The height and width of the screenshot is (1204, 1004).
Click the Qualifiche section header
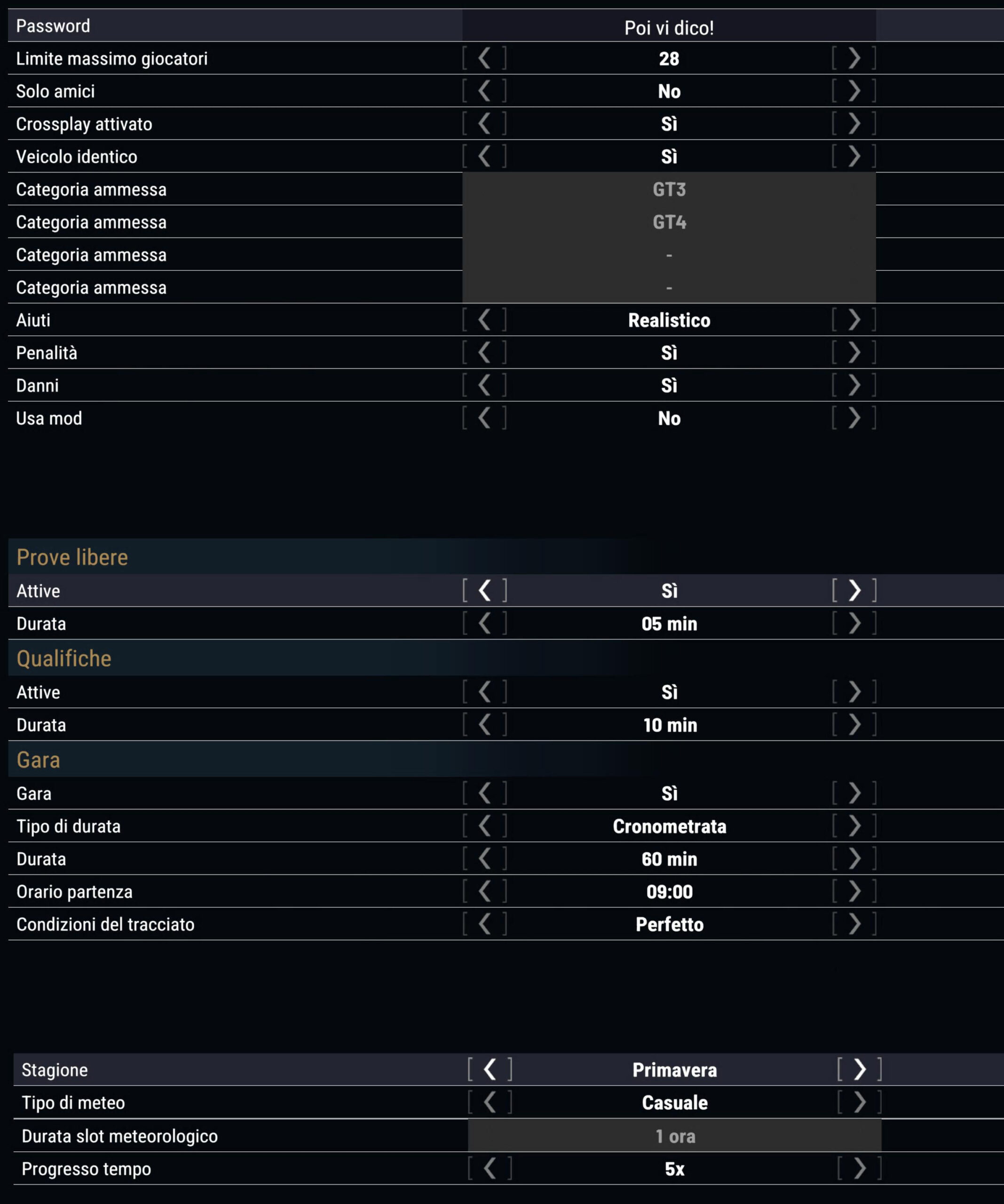click(64, 658)
